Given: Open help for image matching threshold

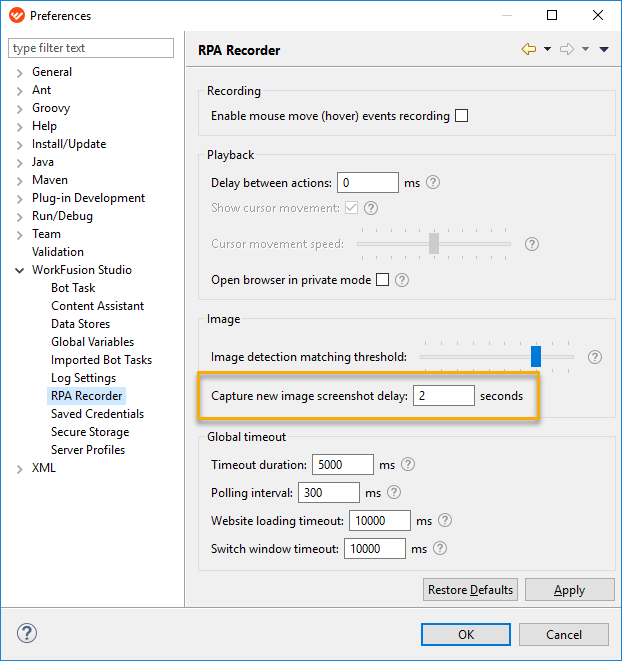Looking at the screenshot, I should click(x=595, y=357).
